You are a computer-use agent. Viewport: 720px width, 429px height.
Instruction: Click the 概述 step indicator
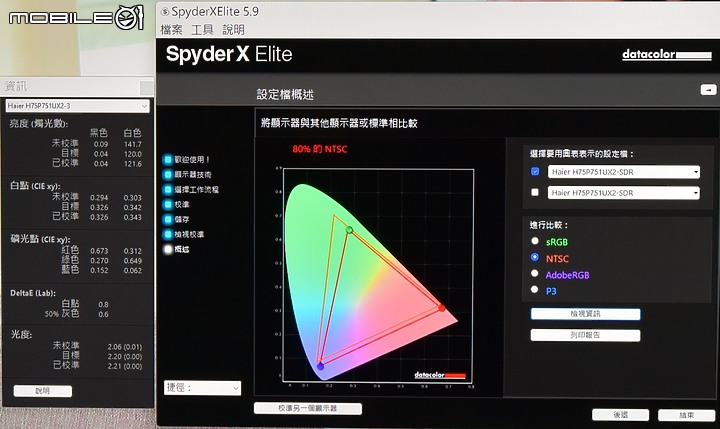point(168,249)
